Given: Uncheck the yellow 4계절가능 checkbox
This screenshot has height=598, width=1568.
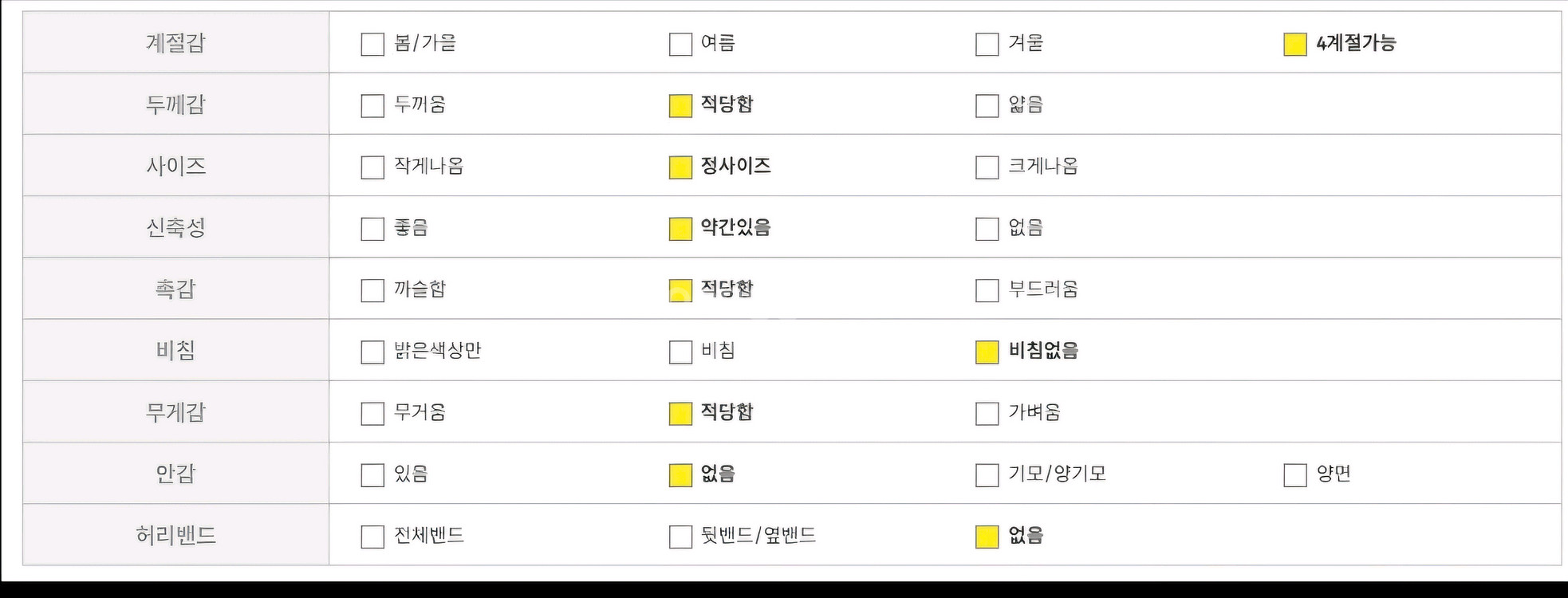Looking at the screenshot, I should (1294, 44).
